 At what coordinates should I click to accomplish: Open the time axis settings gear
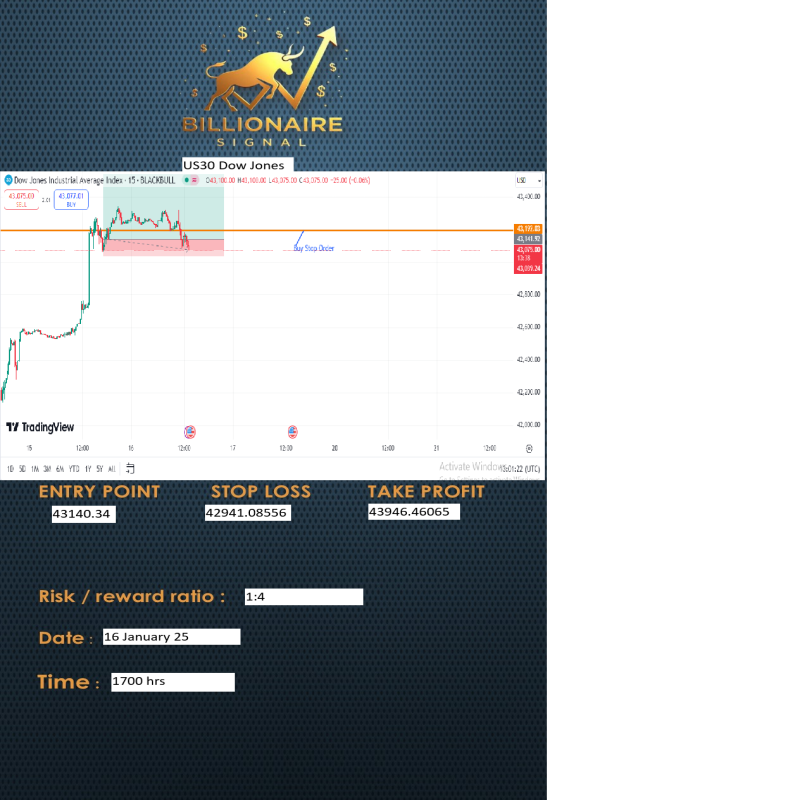tap(529, 448)
